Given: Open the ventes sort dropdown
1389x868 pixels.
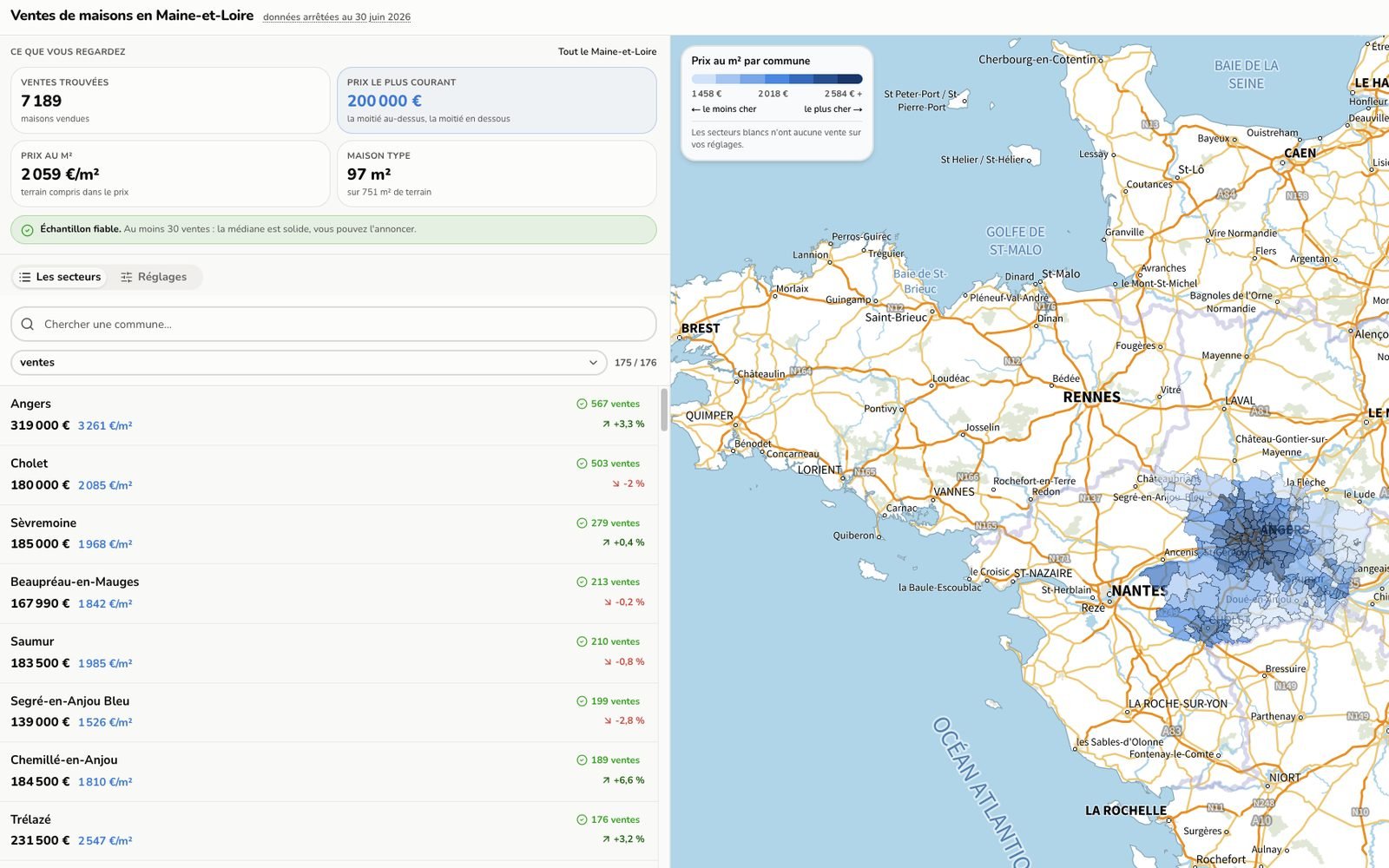Looking at the screenshot, I should coord(308,363).
